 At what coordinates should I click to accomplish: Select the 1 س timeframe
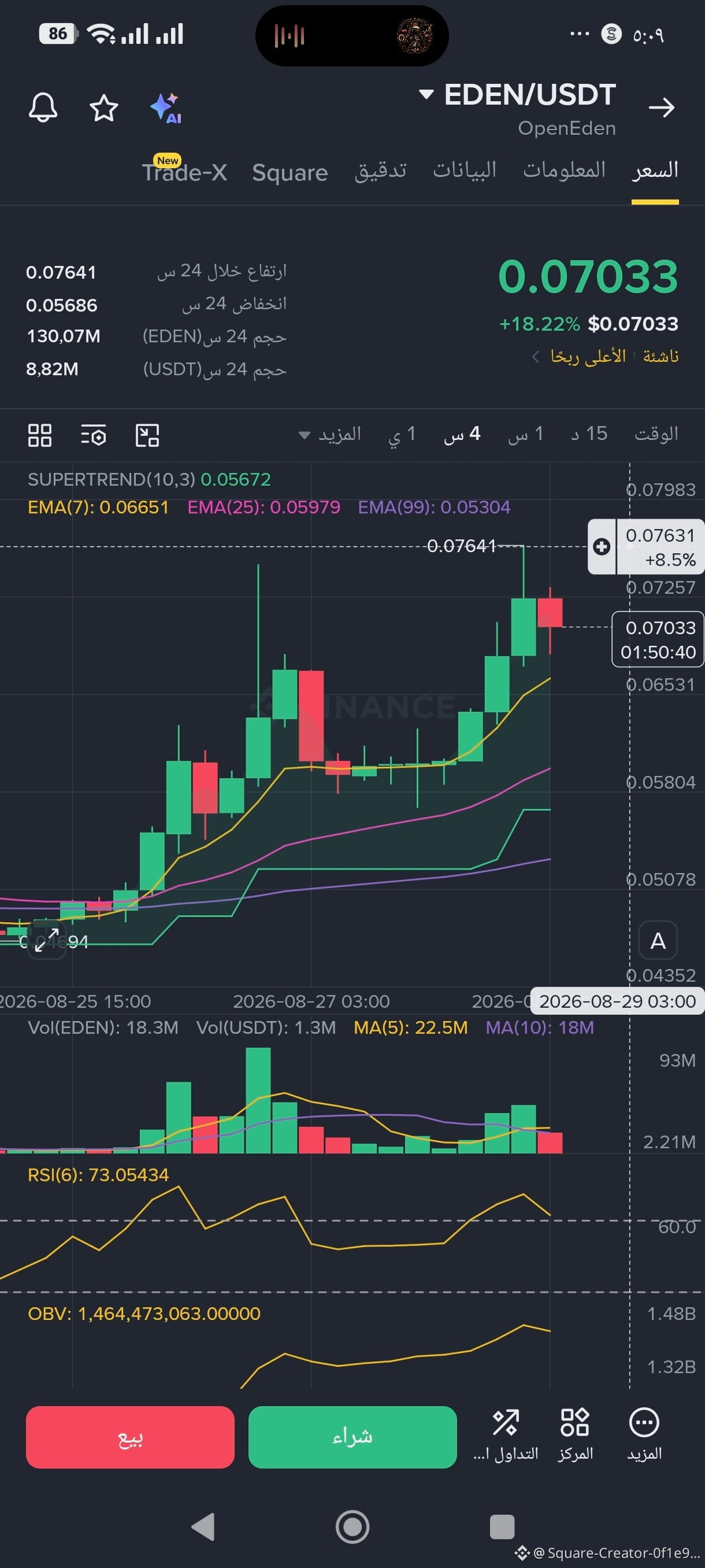pyautogui.click(x=525, y=434)
